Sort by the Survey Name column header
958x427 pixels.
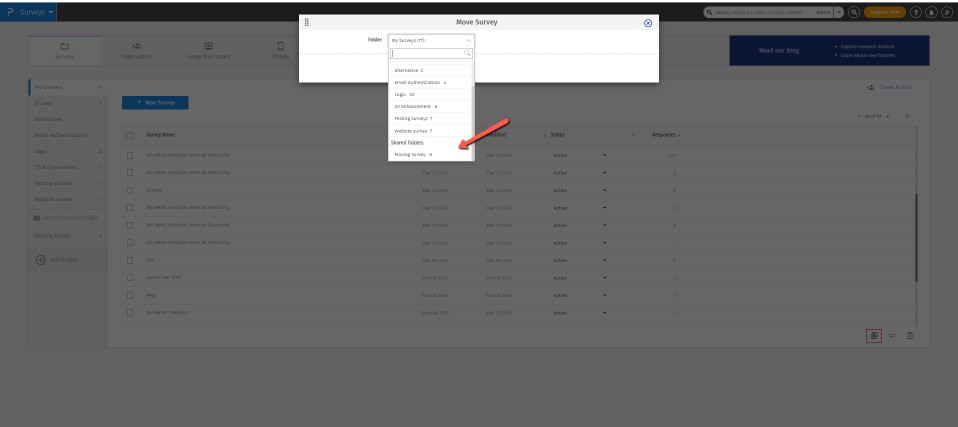pos(160,135)
